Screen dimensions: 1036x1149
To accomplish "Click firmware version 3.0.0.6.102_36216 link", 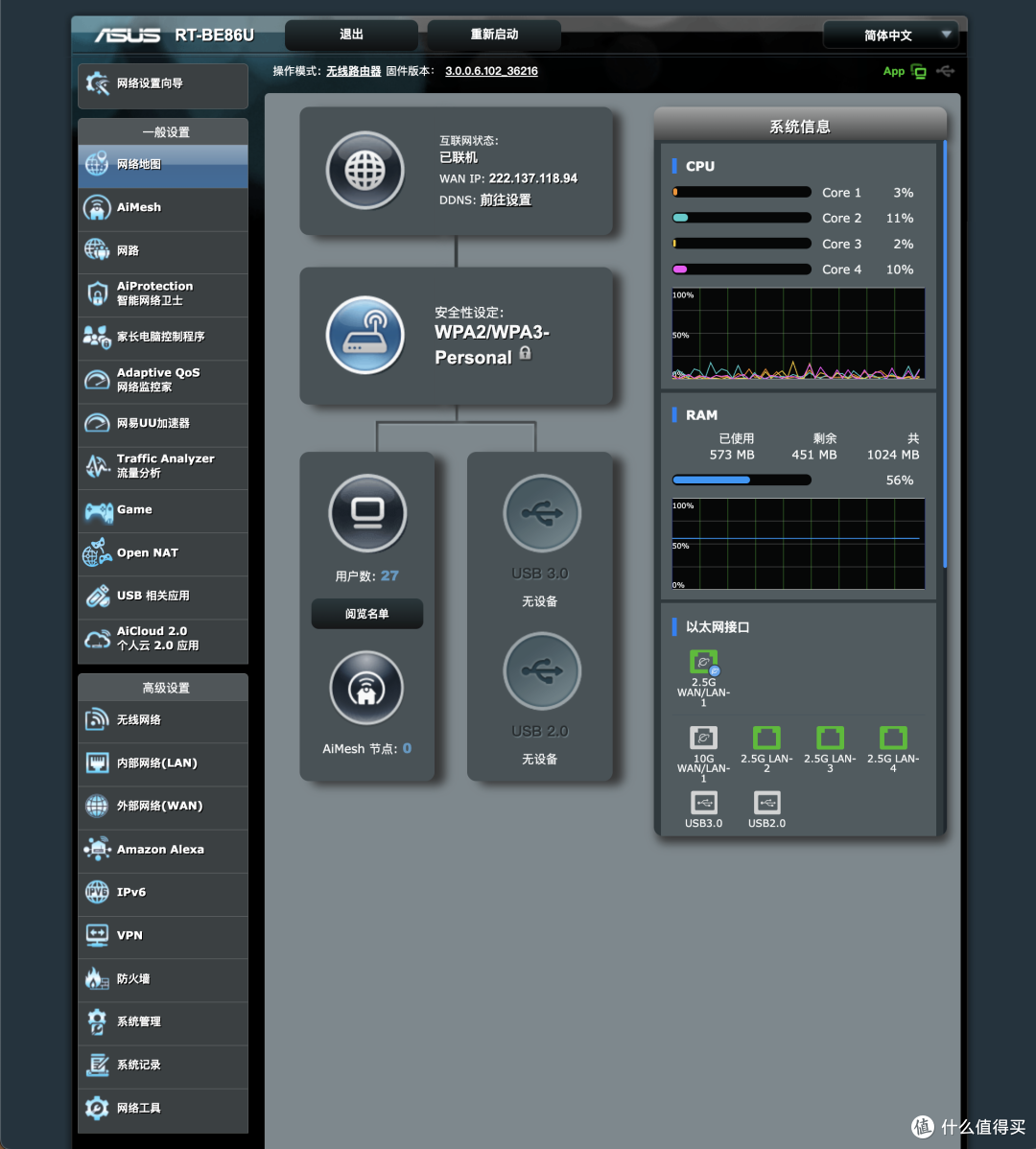I will pyautogui.click(x=492, y=71).
